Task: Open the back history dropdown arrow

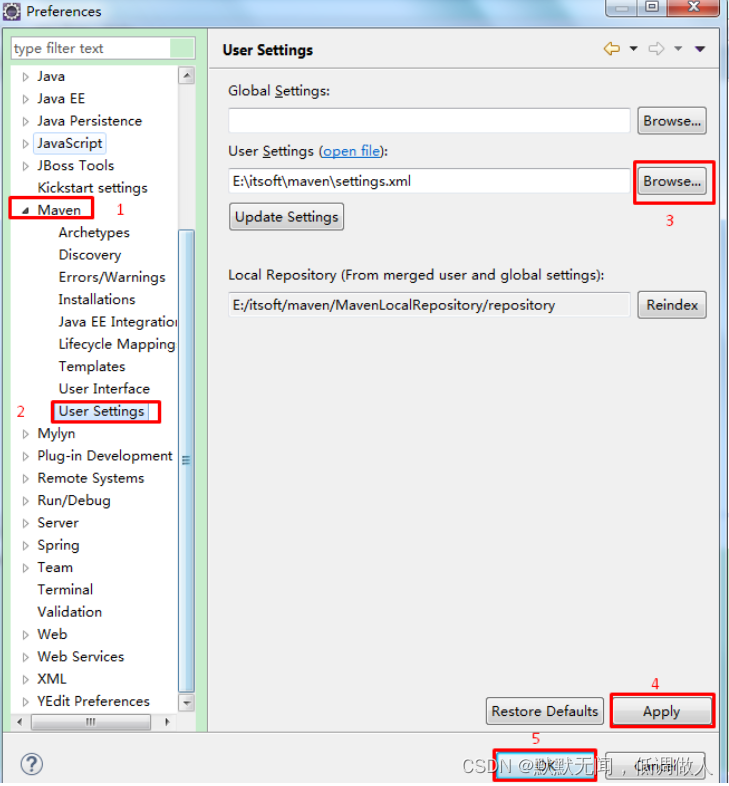Action: pyautogui.click(x=634, y=49)
